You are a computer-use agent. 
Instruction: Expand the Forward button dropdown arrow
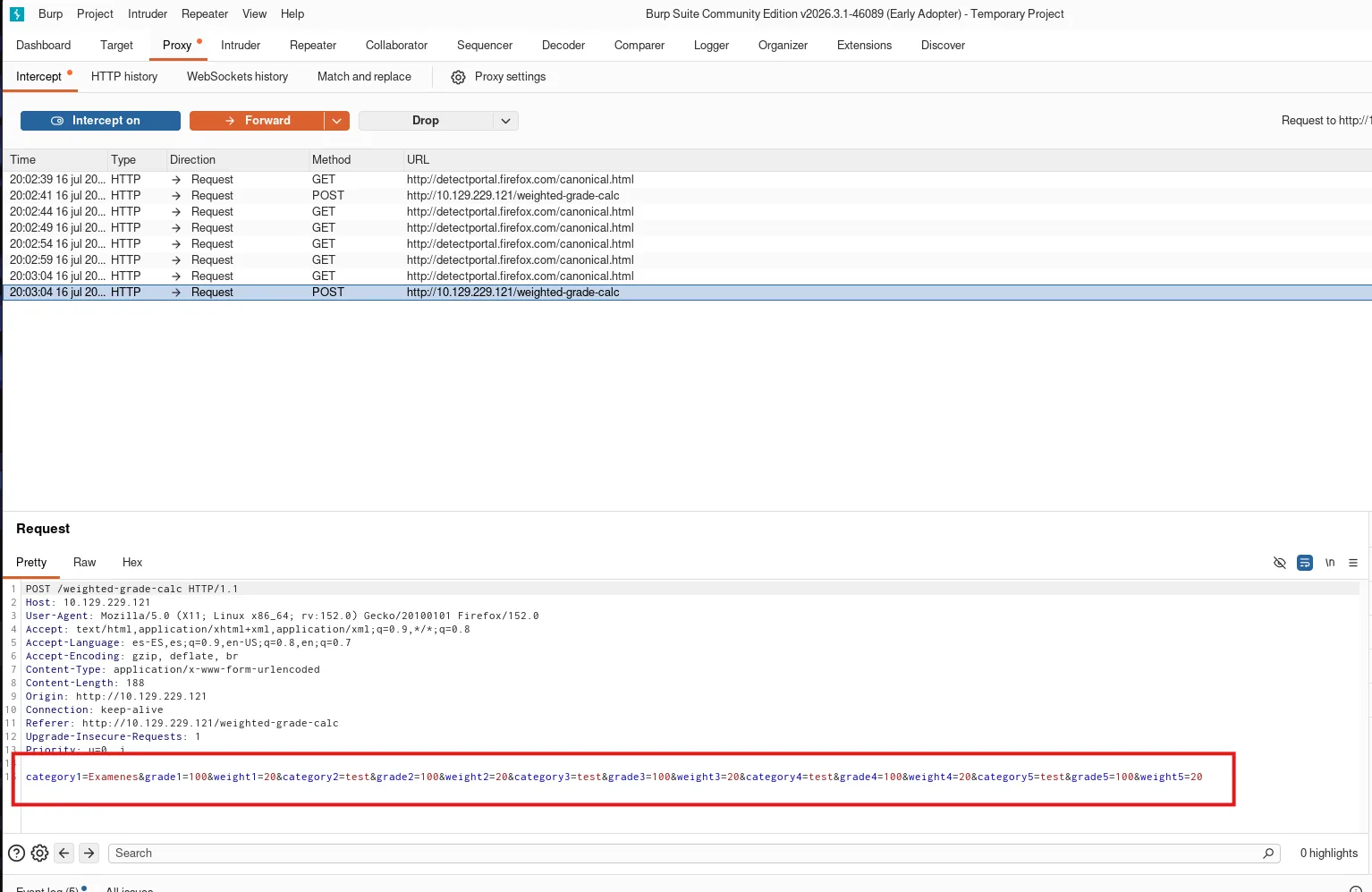[337, 121]
